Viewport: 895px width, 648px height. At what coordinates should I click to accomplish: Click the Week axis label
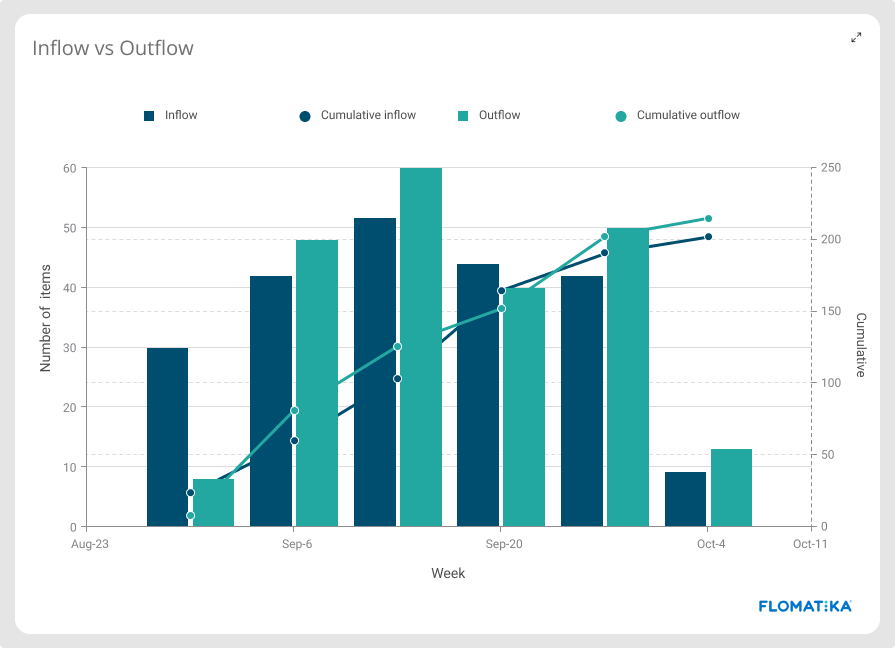point(448,573)
